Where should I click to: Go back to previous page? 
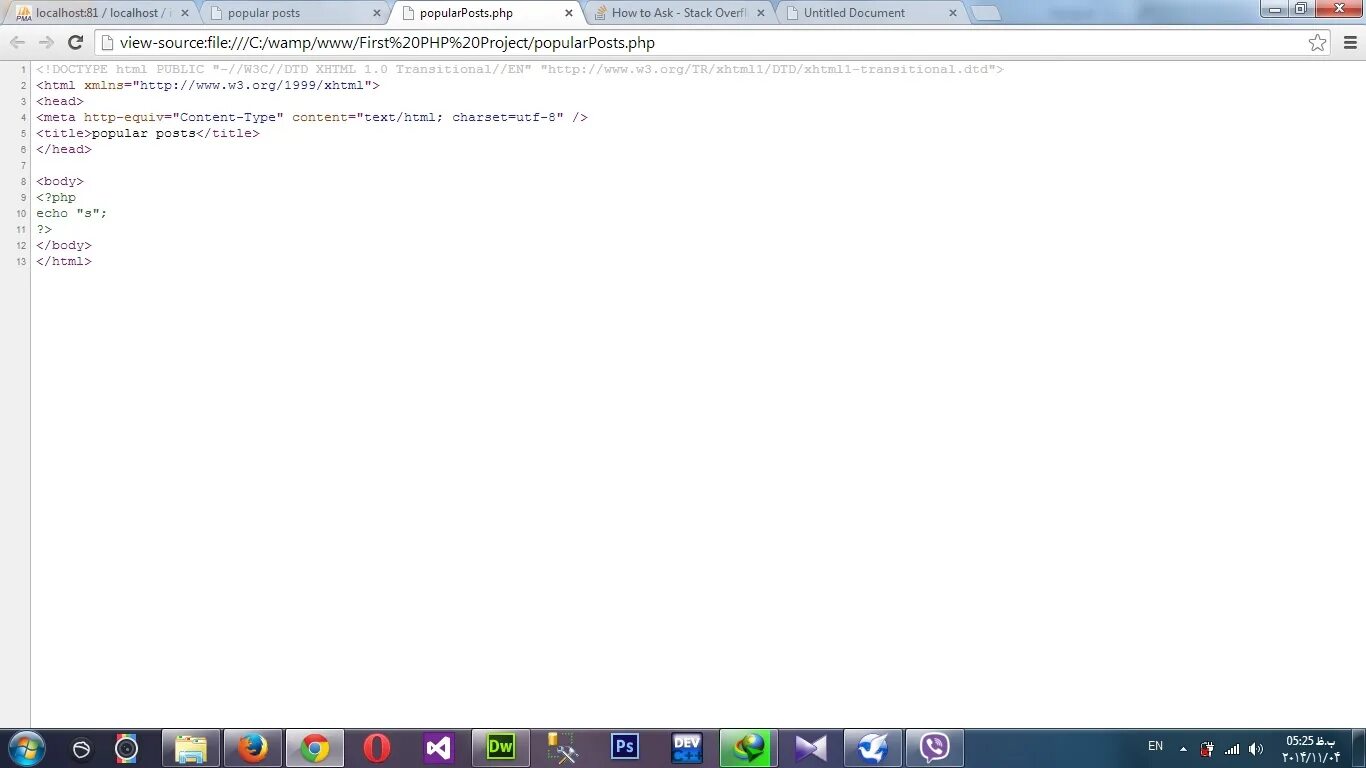coord(17,42)
